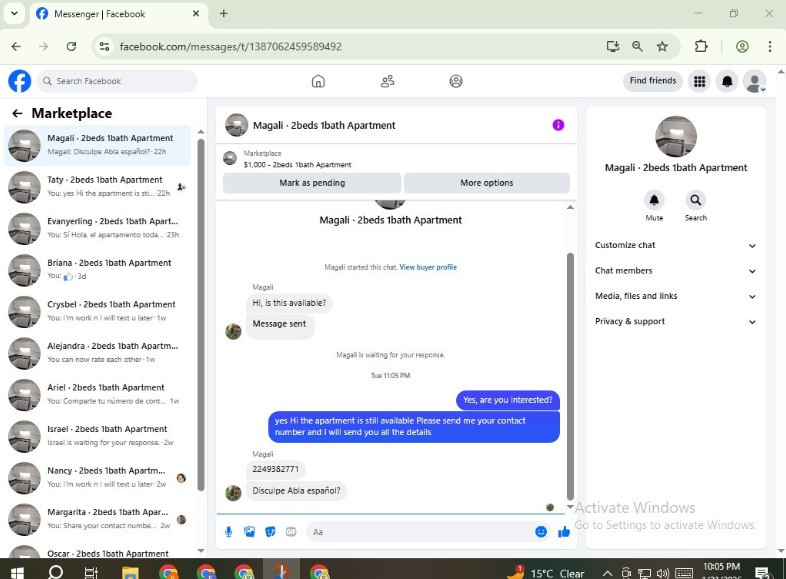Viewport: 786px width, 579px height.
Task: Choose a GIF from the composer
Action: pyautogui.click(x=291, y=532)
